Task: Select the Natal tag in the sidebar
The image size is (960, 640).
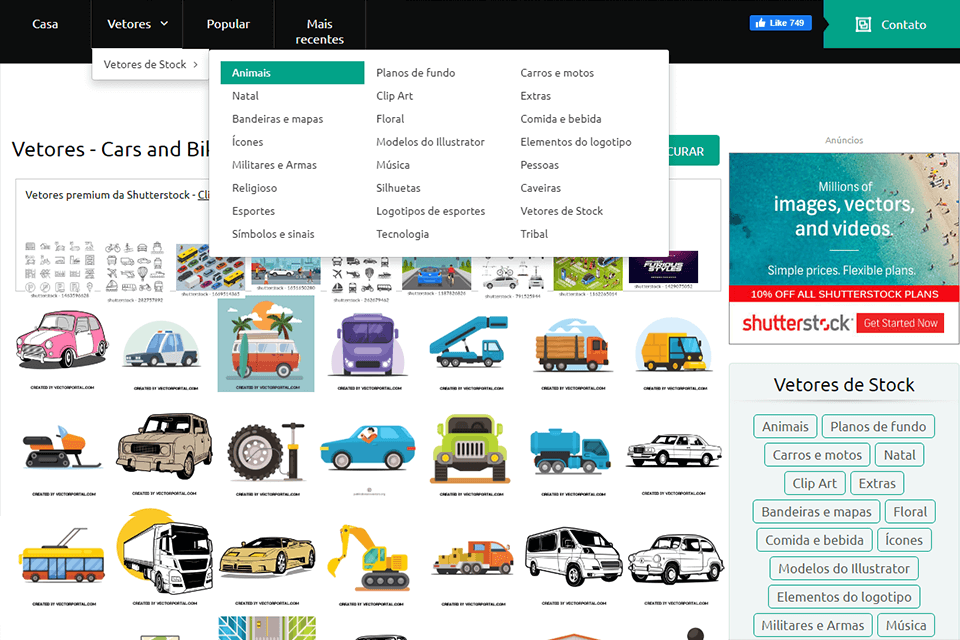Action: click(899, 454)
